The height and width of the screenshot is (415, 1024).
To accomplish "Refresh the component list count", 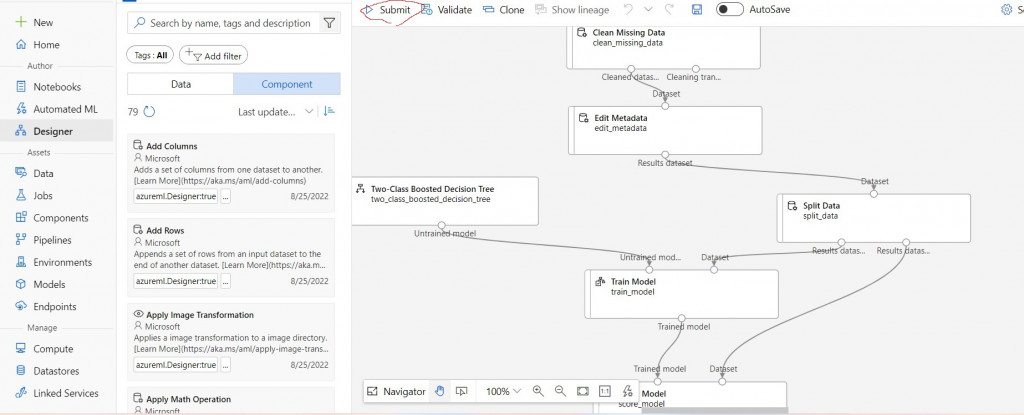I will (x=149, y=112).
